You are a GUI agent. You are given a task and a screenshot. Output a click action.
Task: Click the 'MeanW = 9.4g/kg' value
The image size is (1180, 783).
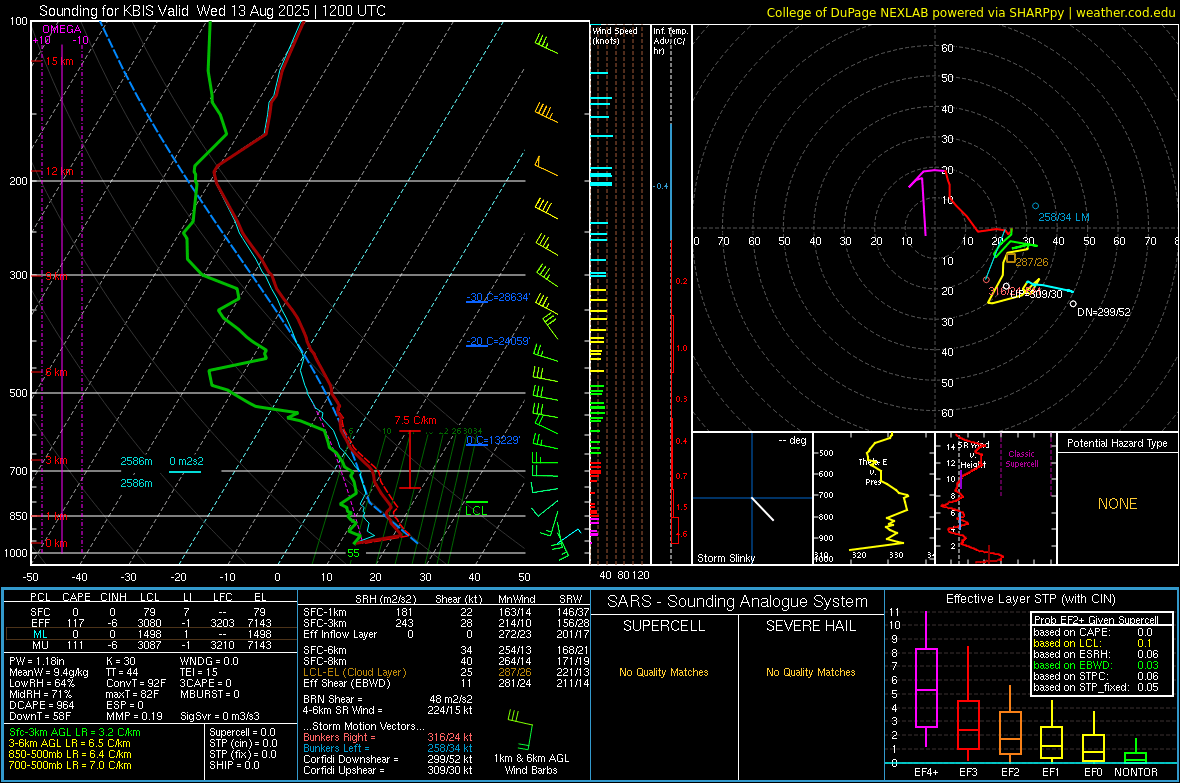pyautogui.click(x=48, y=672)
